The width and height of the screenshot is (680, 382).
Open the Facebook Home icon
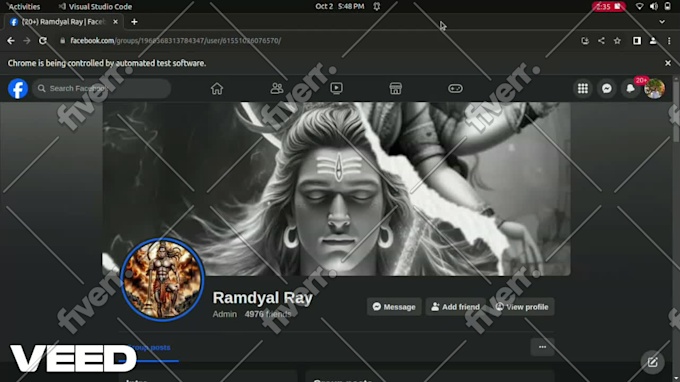point(217,88)
